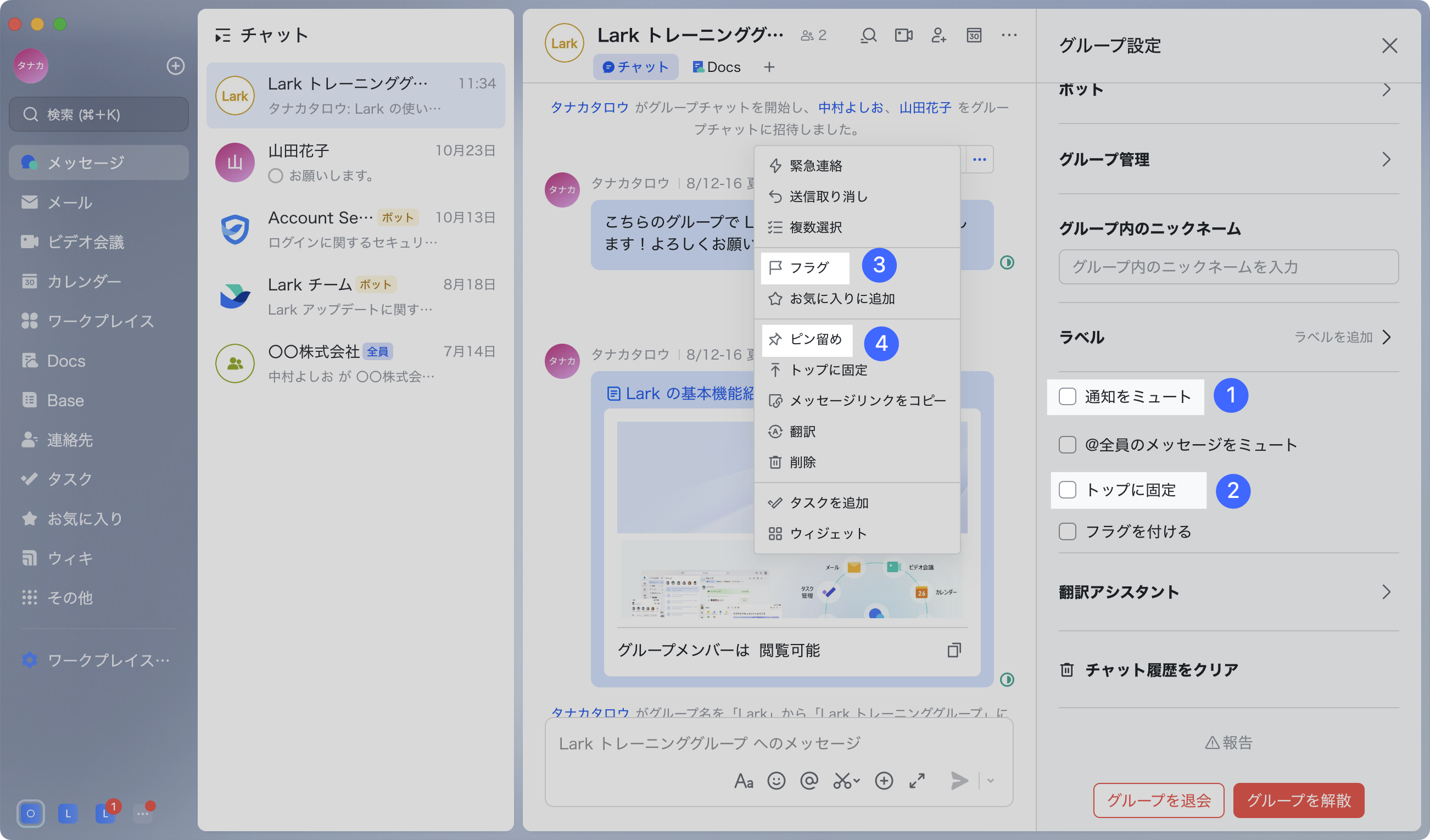The image size is (1430, 840).
Task: Open Docs from the sidebar
Action: point(65,361)
